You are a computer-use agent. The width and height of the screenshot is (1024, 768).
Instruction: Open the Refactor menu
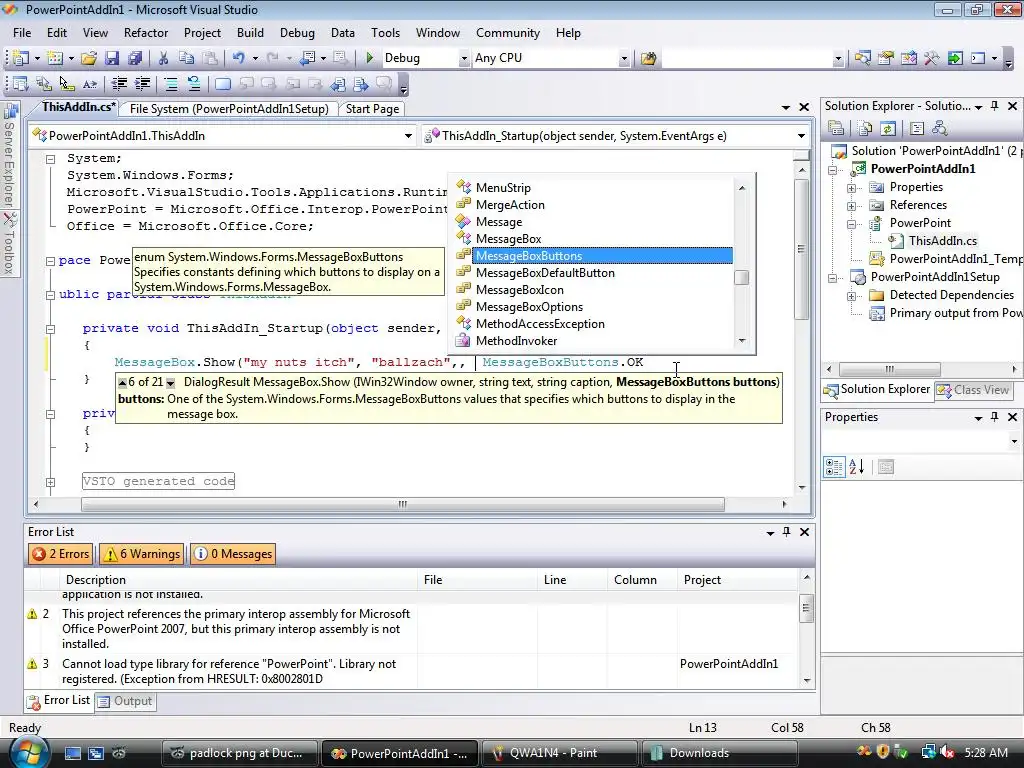146,33
